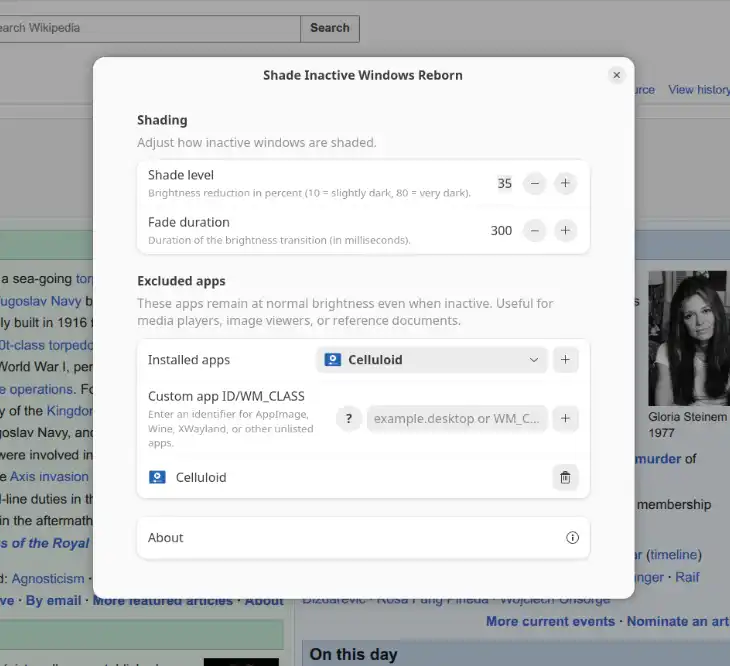Image resolution: width=730 pixels, height=666 pixels.
Task: Open the Installed apps Celluloid dropdown
Action: (x=431, y=360)
